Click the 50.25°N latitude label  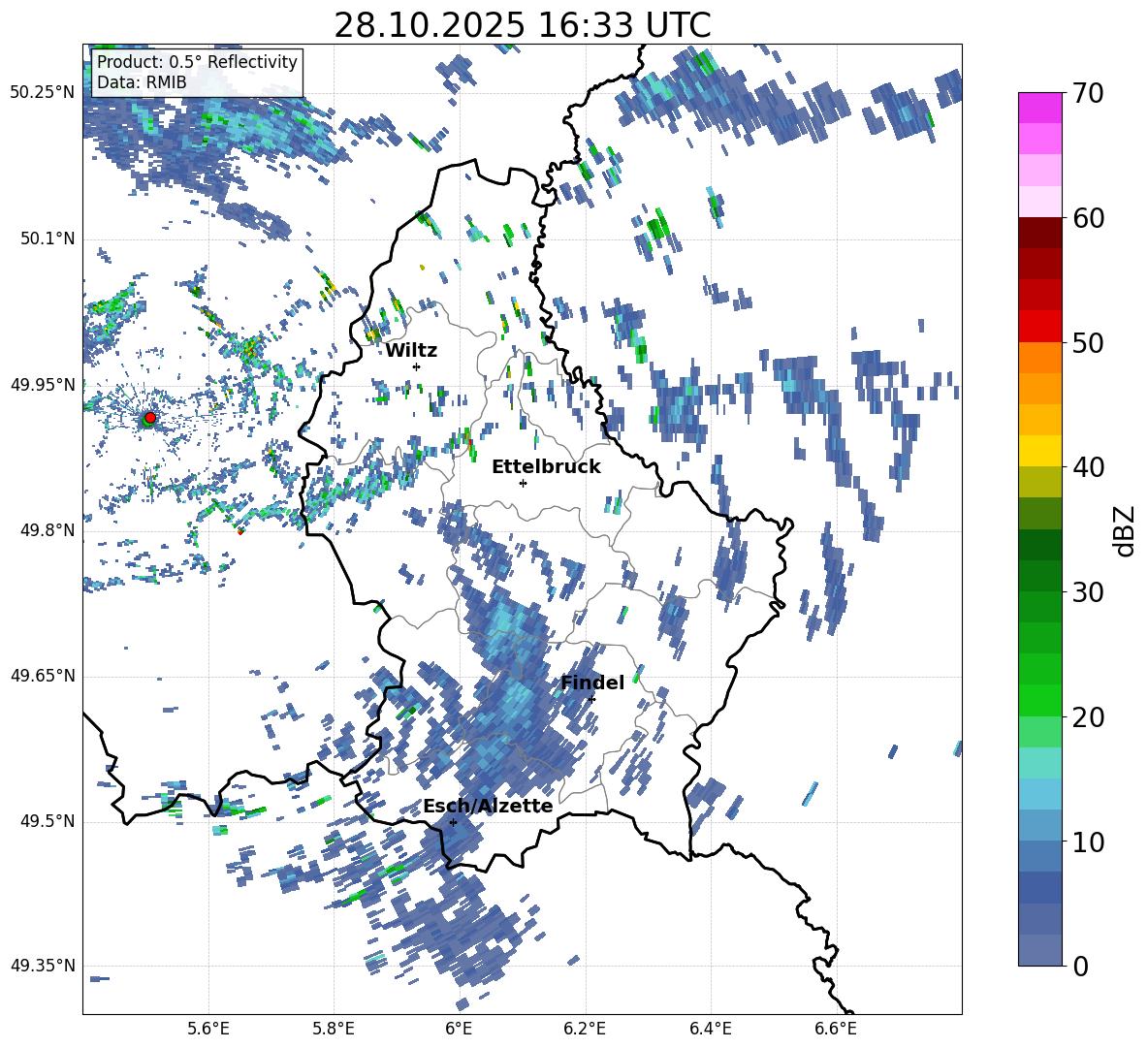point(42,93)
